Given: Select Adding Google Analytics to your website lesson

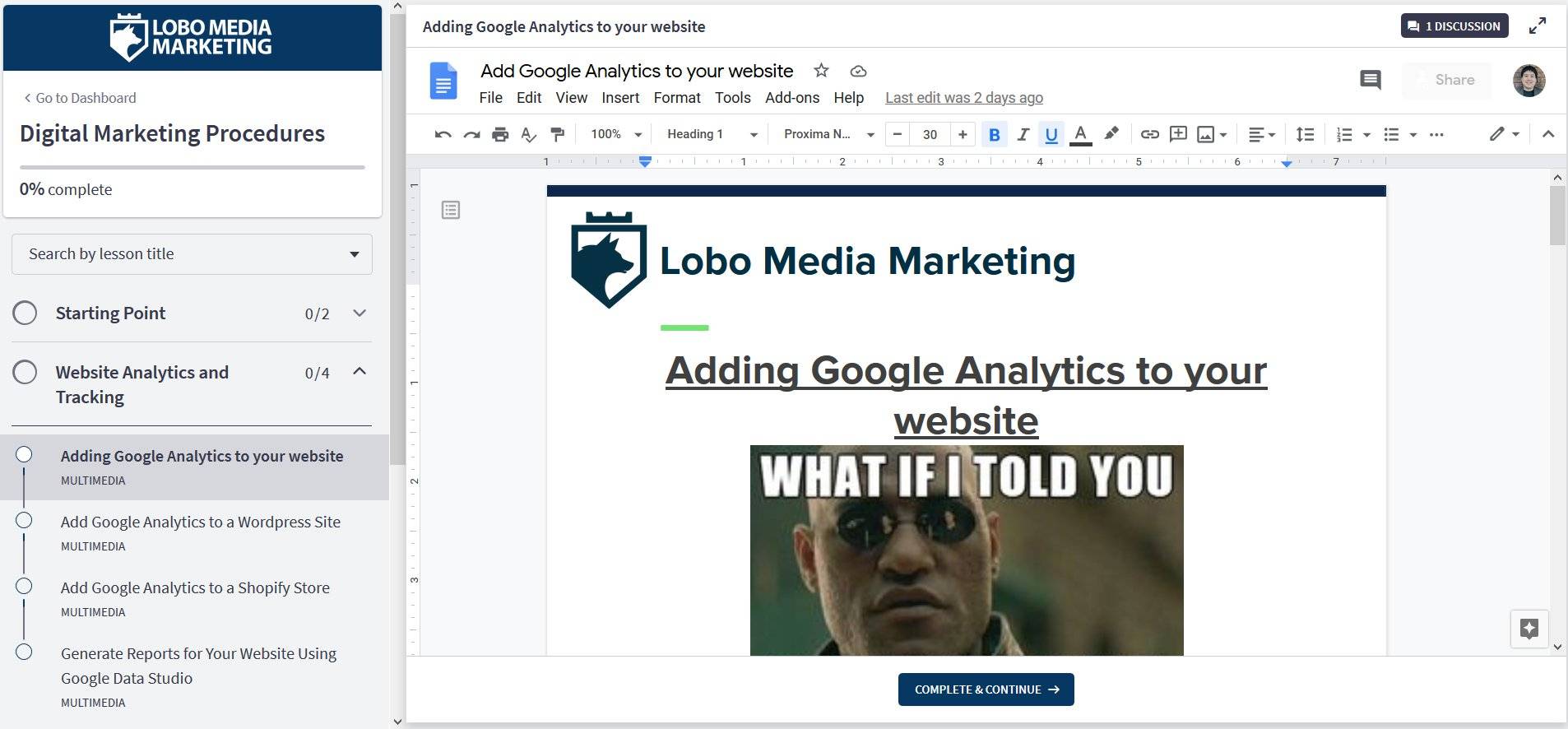Looking at the screenshot, I should click(x=194, y=467).
